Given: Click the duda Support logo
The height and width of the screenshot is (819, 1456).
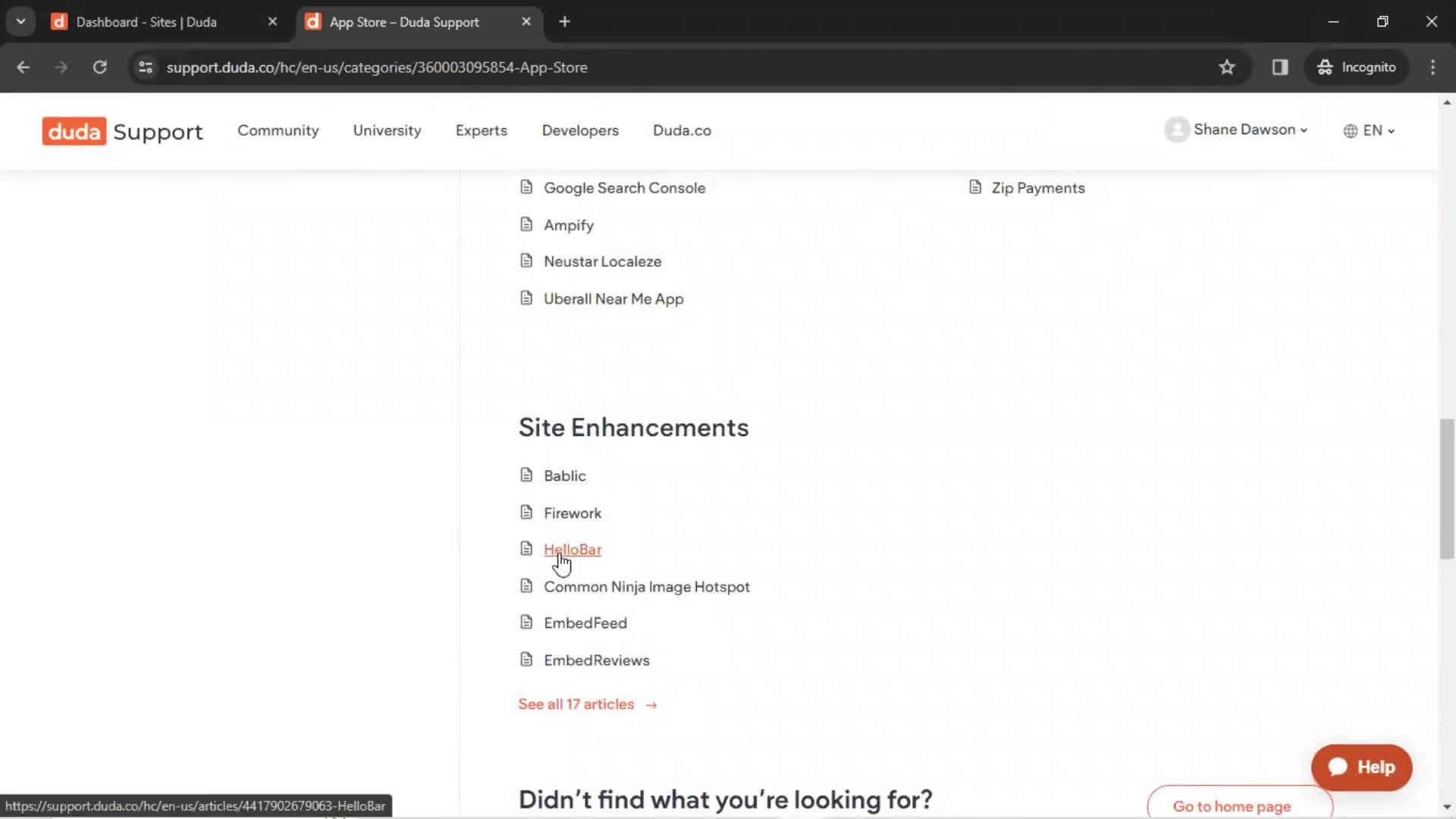Looking at the screenshot, I should (122, 131).
